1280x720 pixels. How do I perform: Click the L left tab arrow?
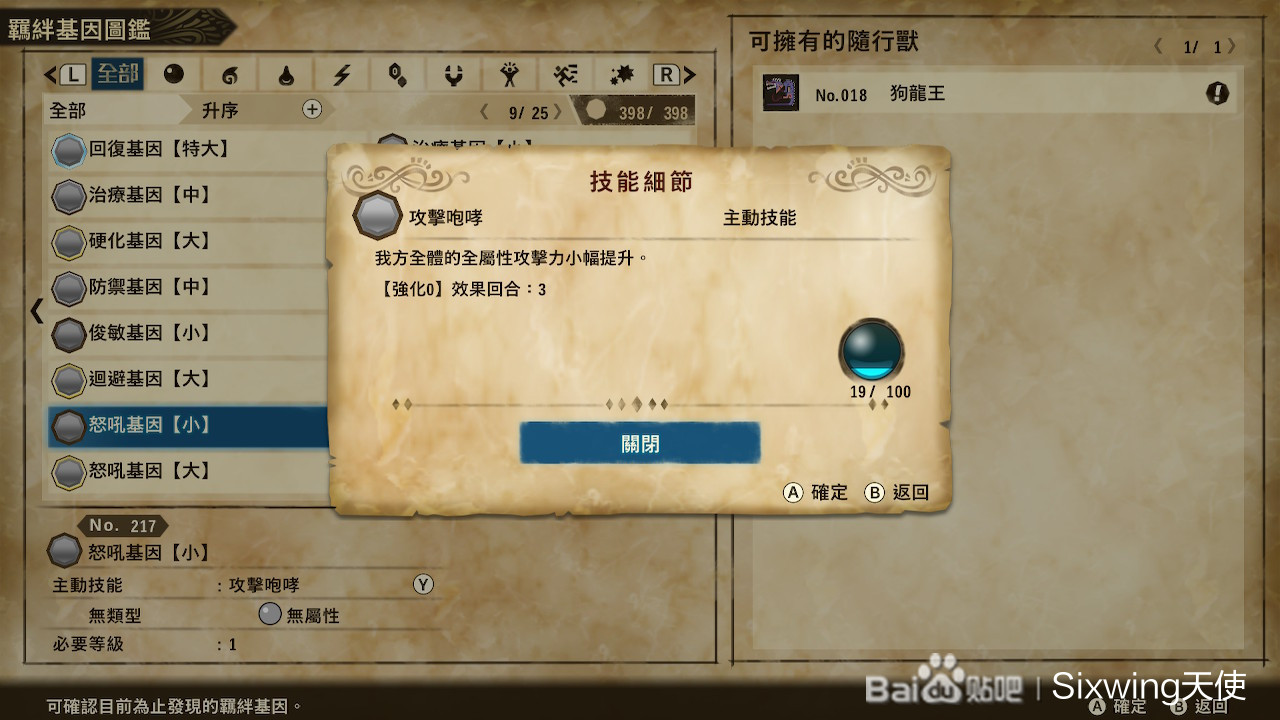tap(65, 75)
